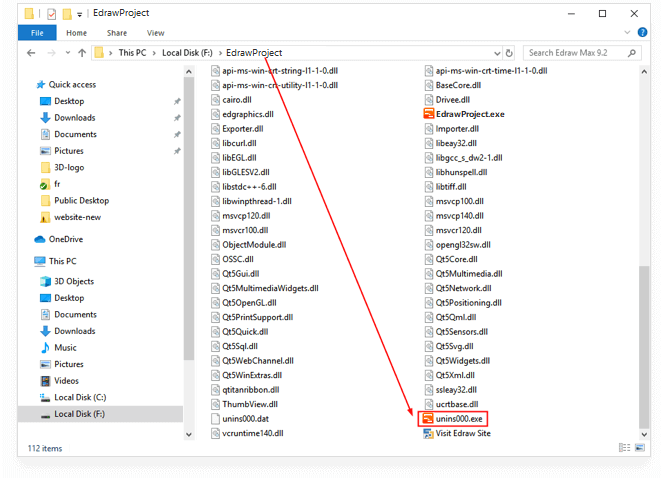
Task: Click the Search Edraw Max 9.2 box
Action: tap(582, 53)
